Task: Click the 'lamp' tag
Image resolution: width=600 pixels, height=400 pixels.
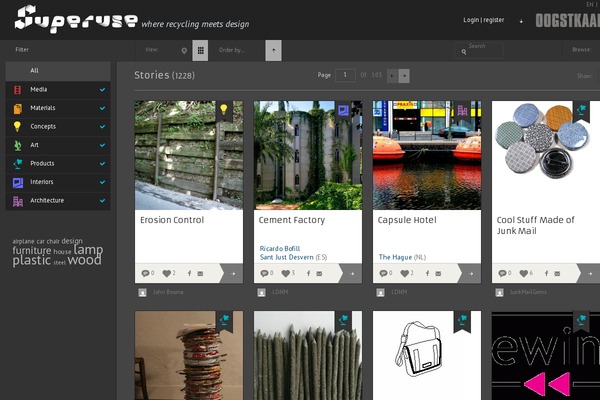Action: point(88,250)
